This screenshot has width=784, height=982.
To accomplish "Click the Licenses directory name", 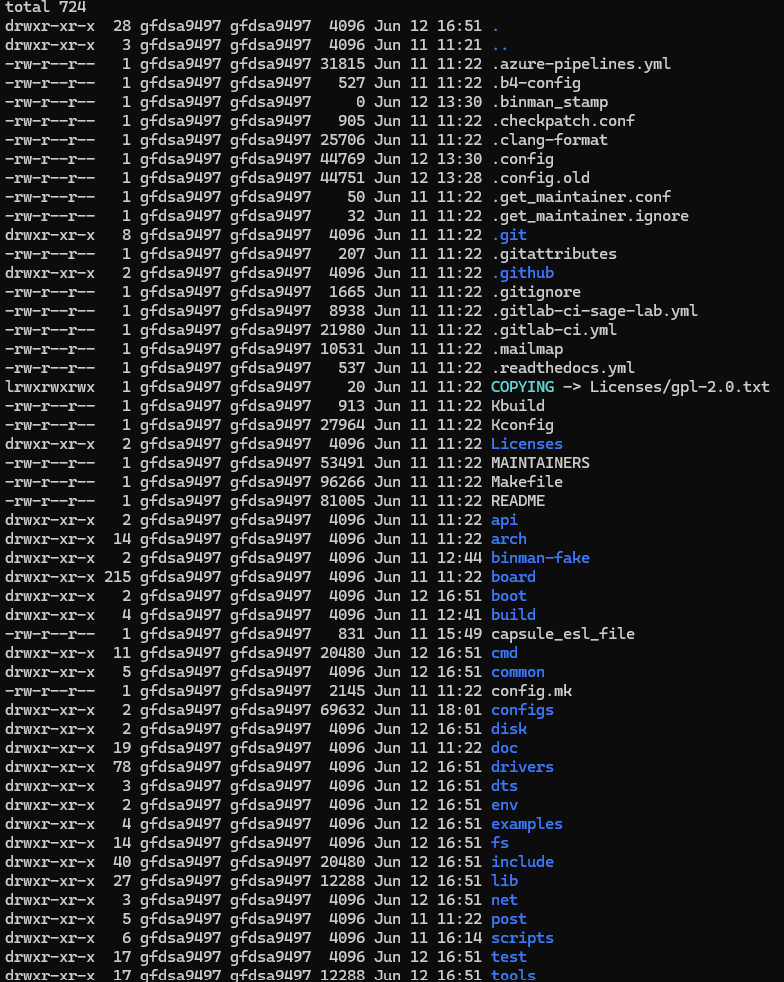I will pos(527,443).
